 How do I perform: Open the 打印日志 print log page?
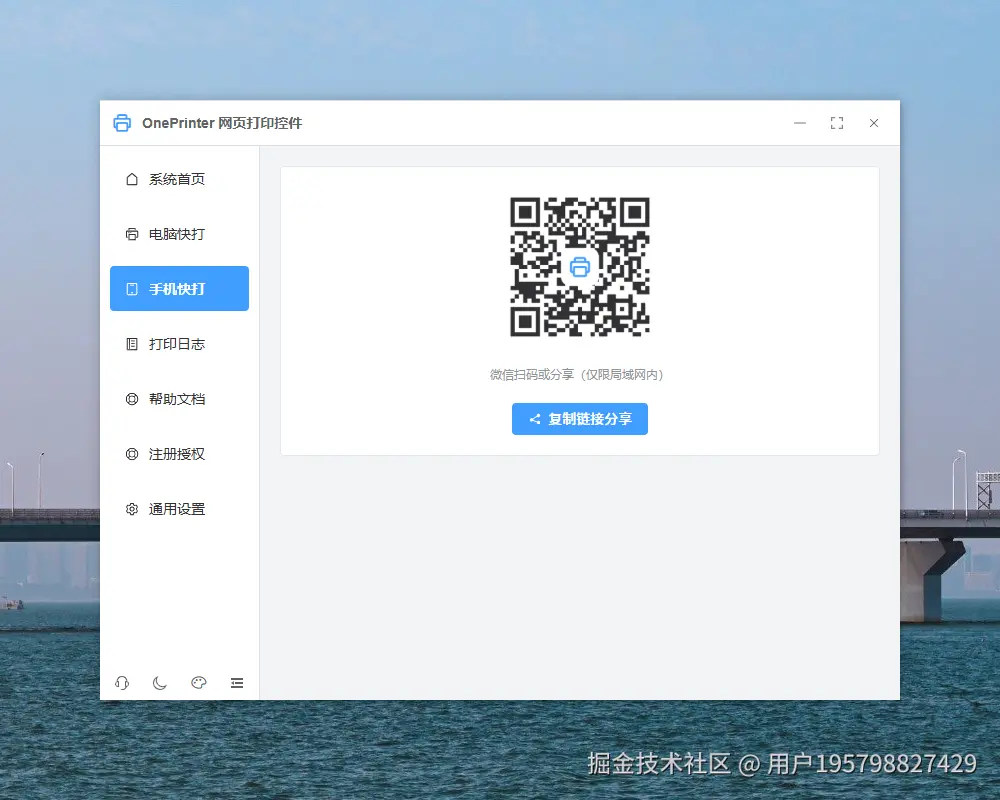pyautogui.click(x=179, y=344)
